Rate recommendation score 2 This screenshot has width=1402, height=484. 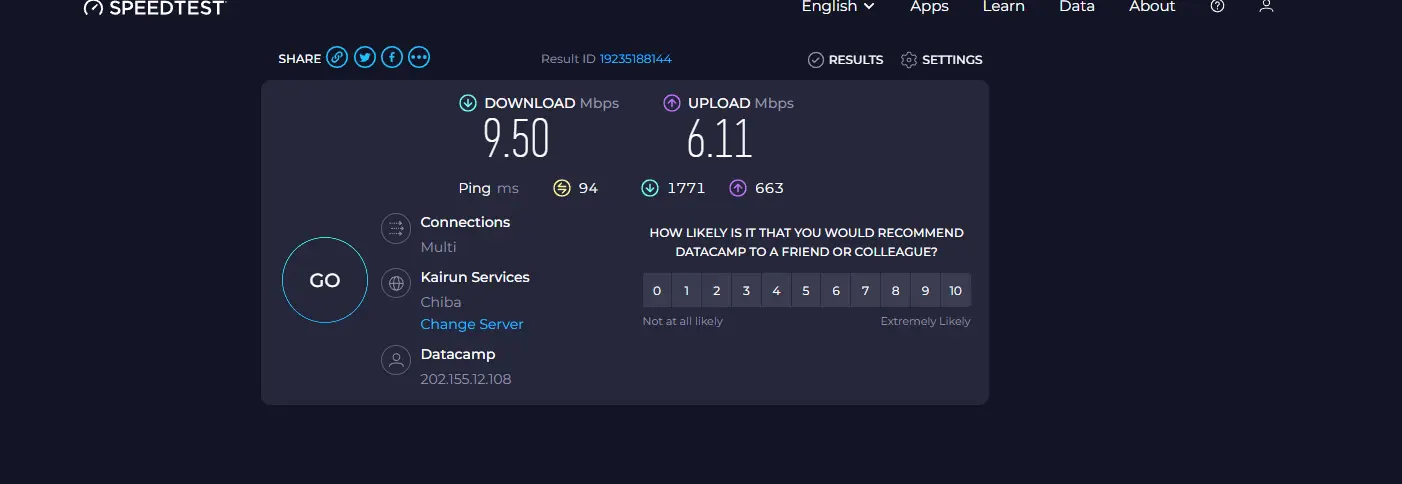click(716, 291)
